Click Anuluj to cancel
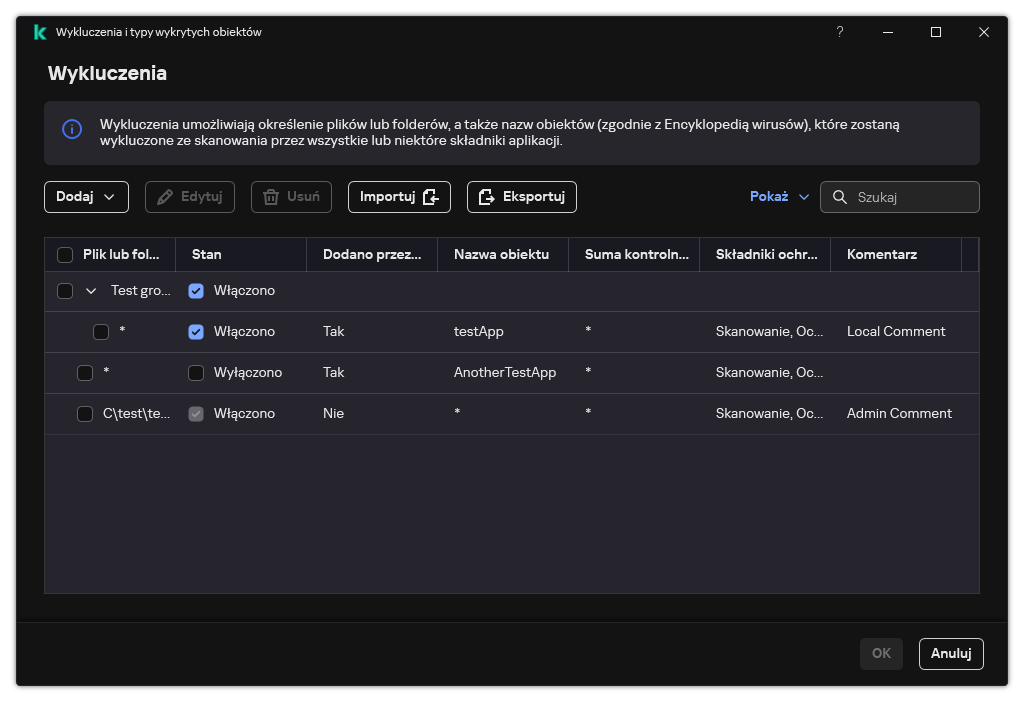Viewport: 1024px width, 702px height. pos(951,653)
